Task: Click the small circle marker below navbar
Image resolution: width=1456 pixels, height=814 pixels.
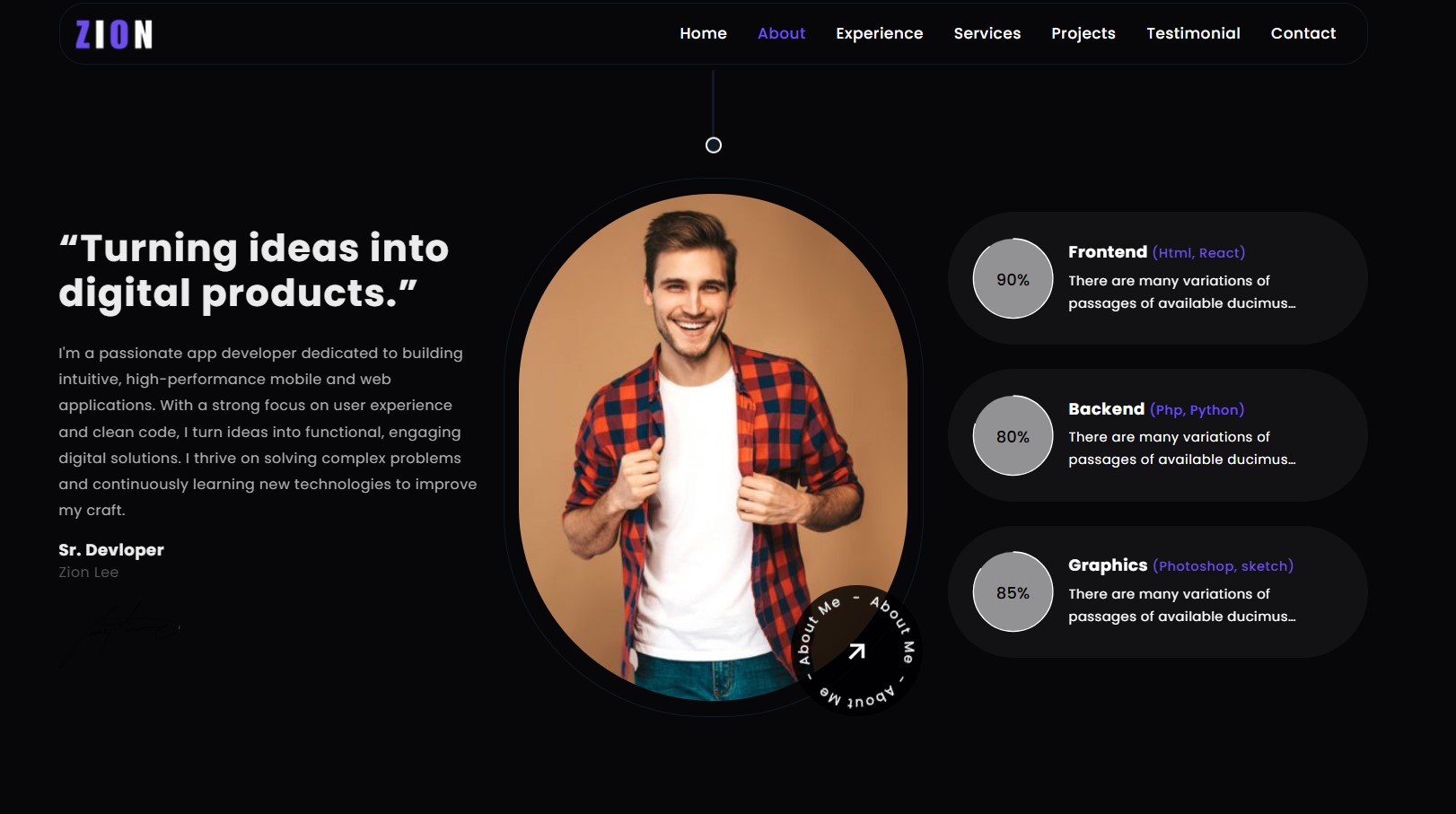Action: coord(714,145)
